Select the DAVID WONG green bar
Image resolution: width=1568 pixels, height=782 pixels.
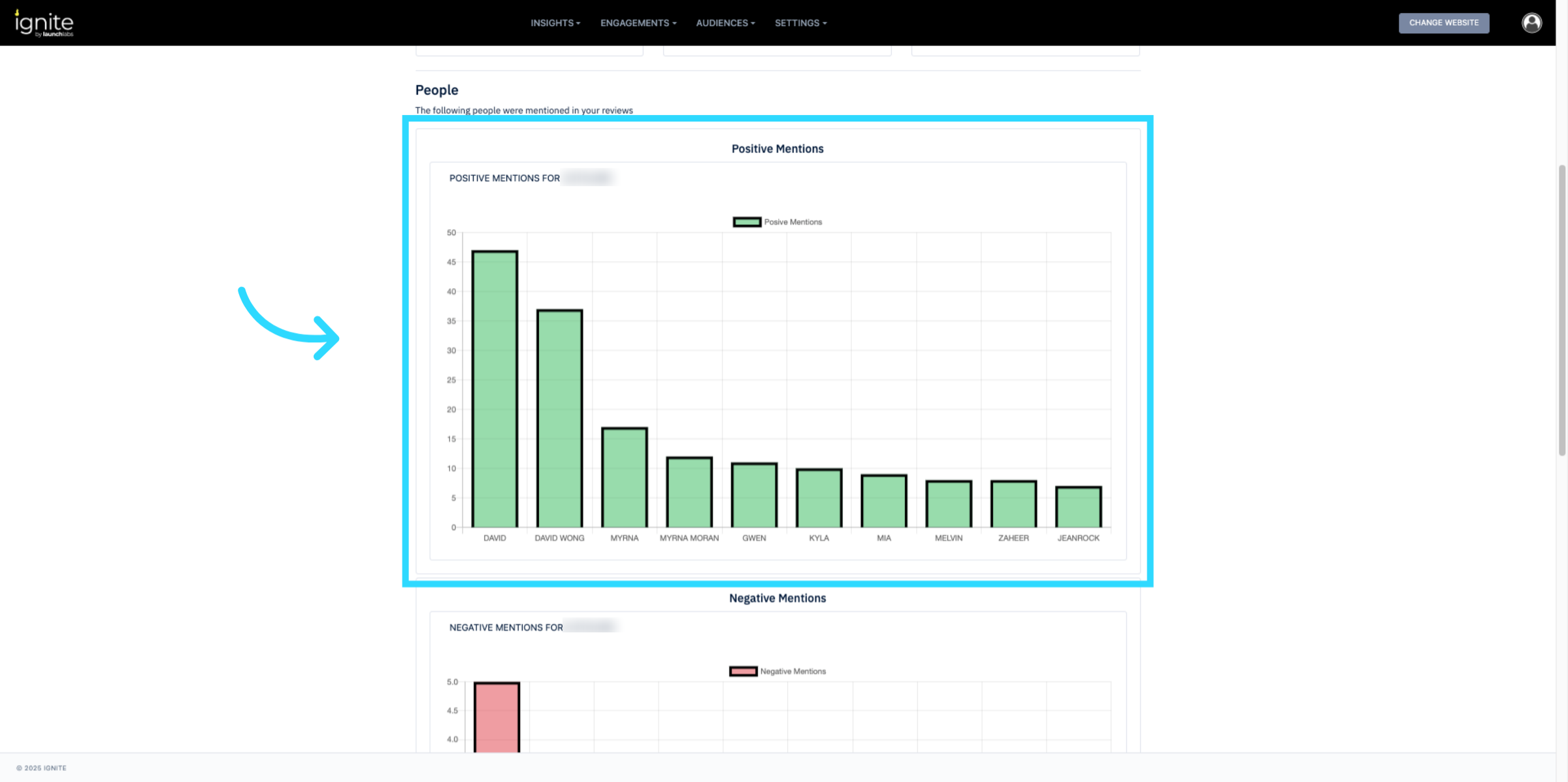(x=559, y=419)
